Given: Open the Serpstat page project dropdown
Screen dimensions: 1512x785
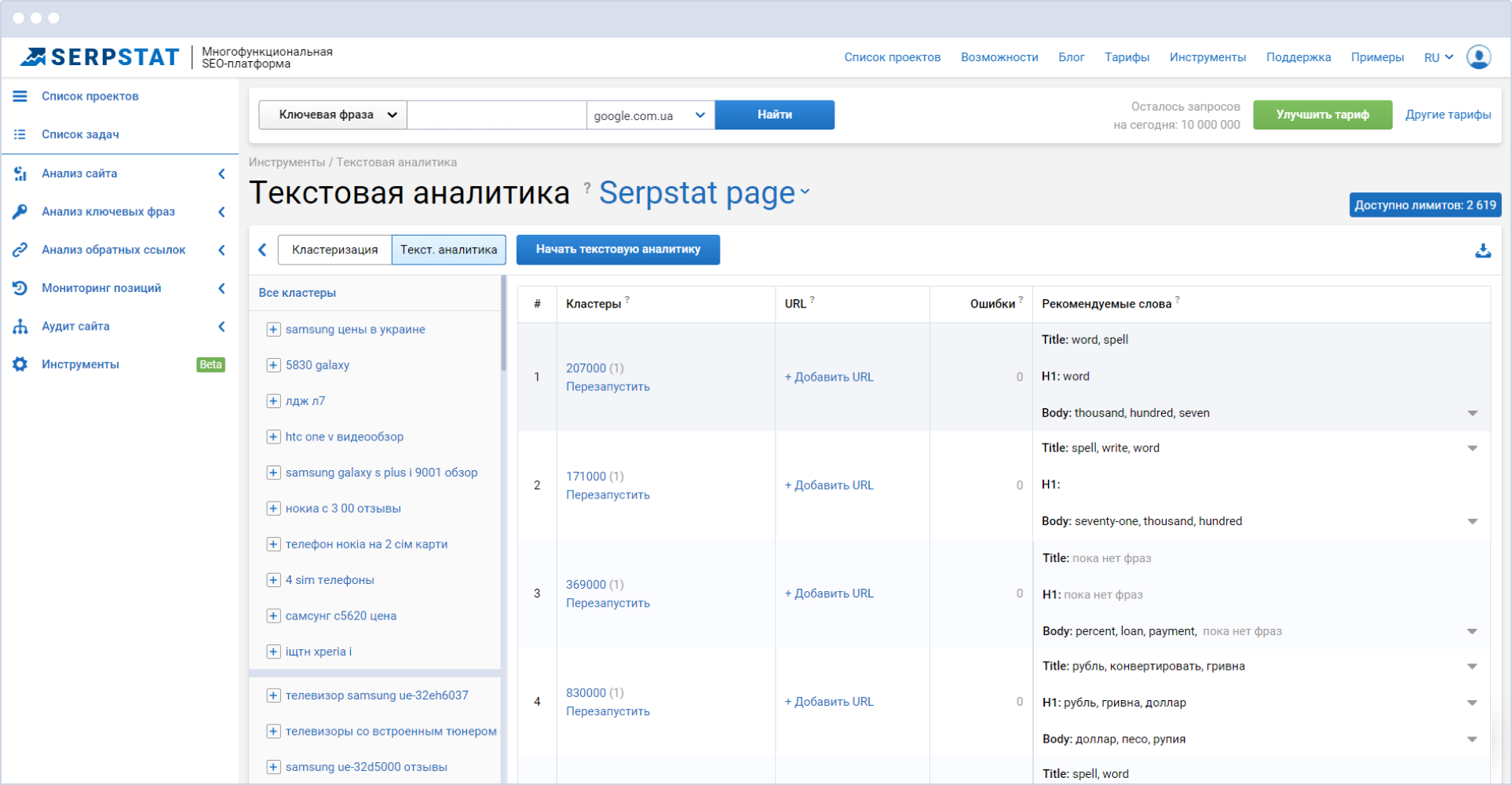Looking at the screenshot, I should (x=705, y=193).
